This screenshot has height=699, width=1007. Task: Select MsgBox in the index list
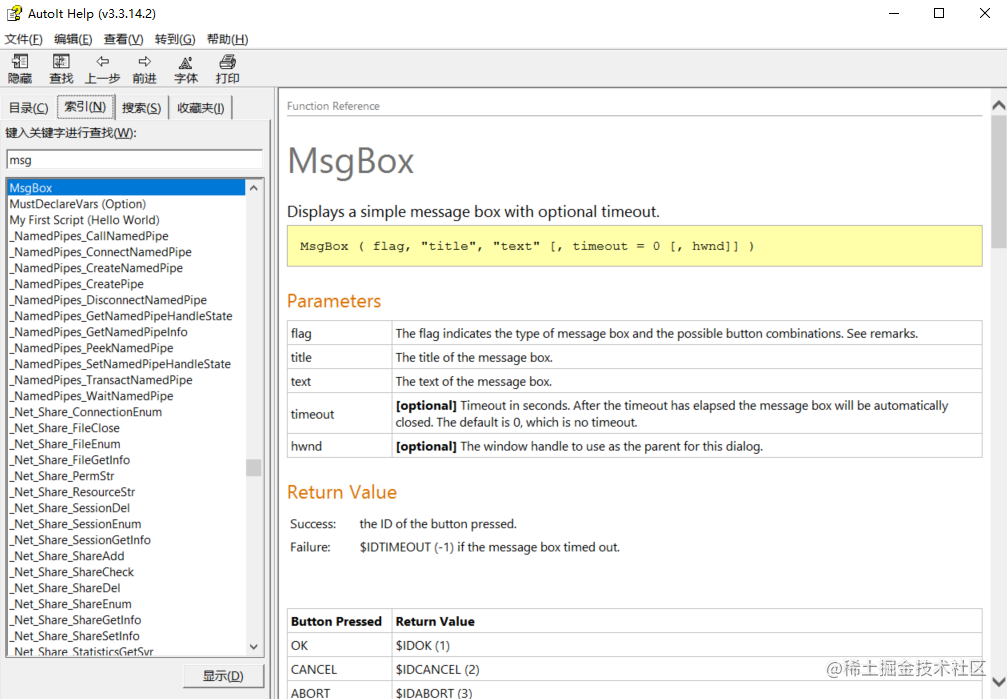click(x=126, y=188)
